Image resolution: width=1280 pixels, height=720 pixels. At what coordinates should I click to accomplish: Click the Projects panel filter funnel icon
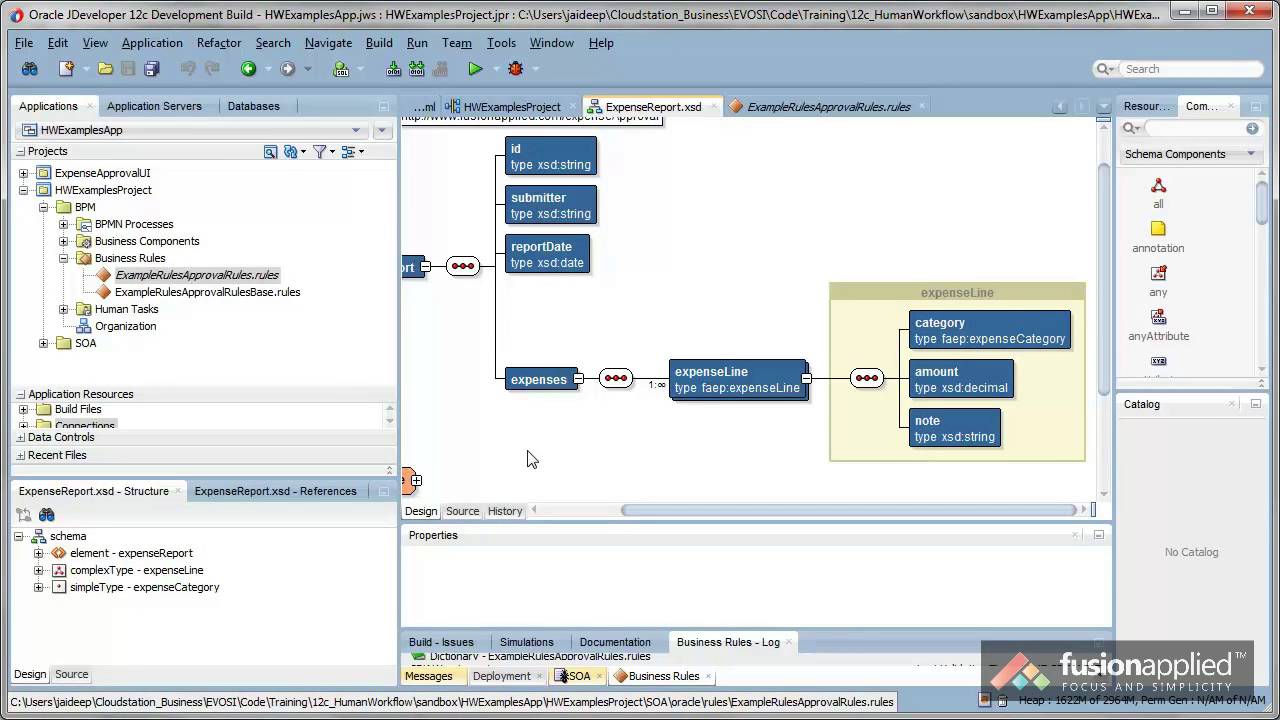[320, 152]
